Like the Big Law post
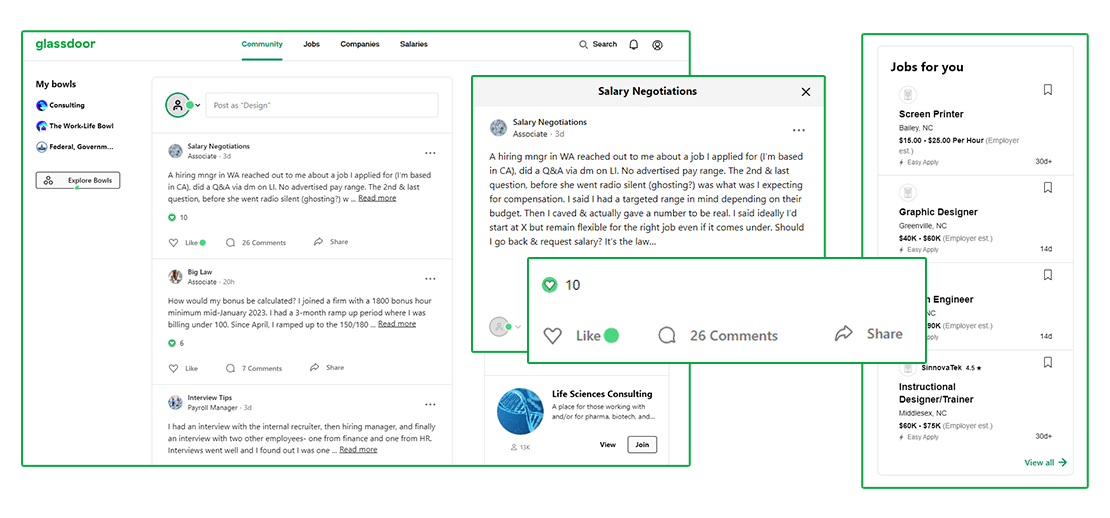 183,369
